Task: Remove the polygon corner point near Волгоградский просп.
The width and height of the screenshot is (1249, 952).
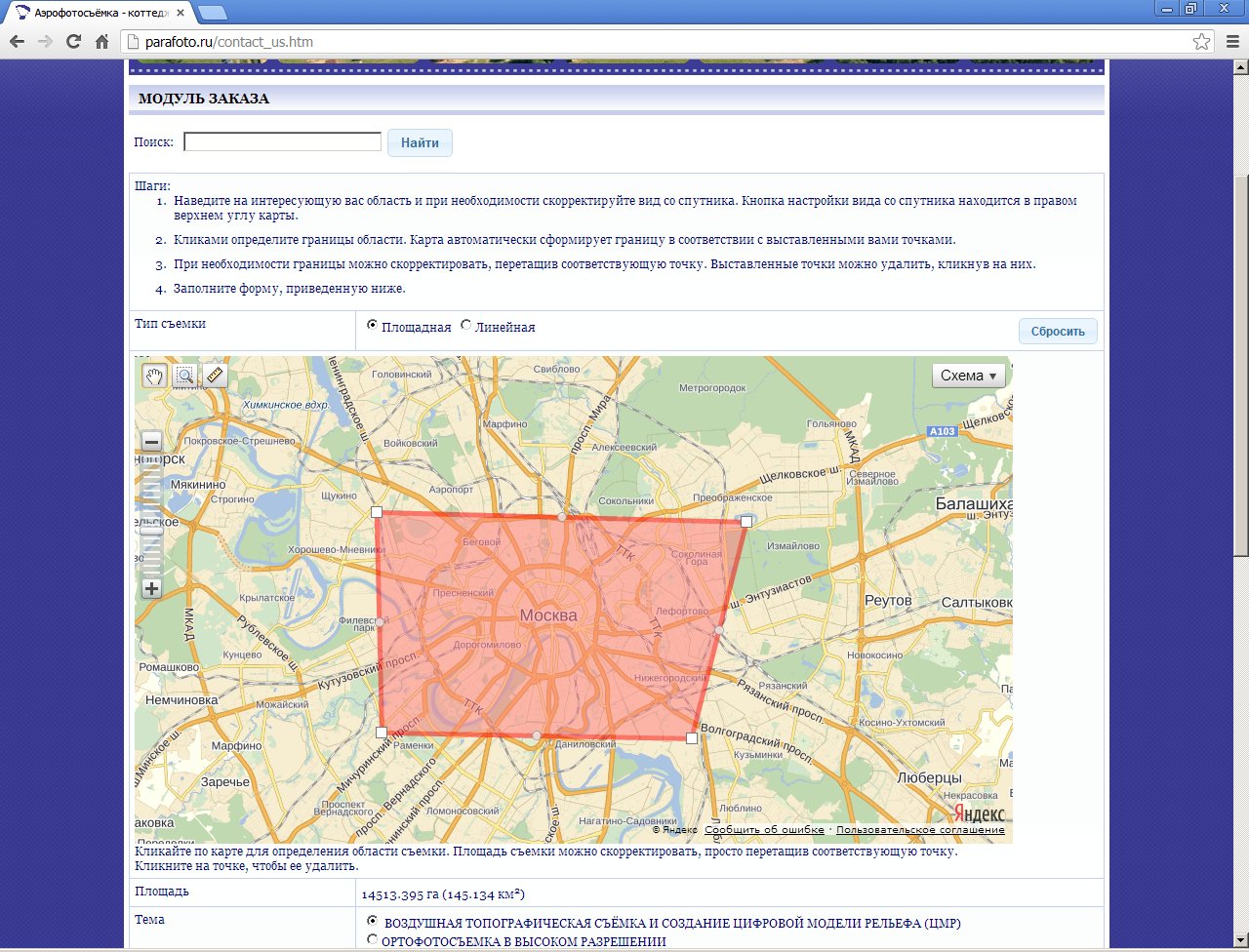Action: (x=692, y=738)
